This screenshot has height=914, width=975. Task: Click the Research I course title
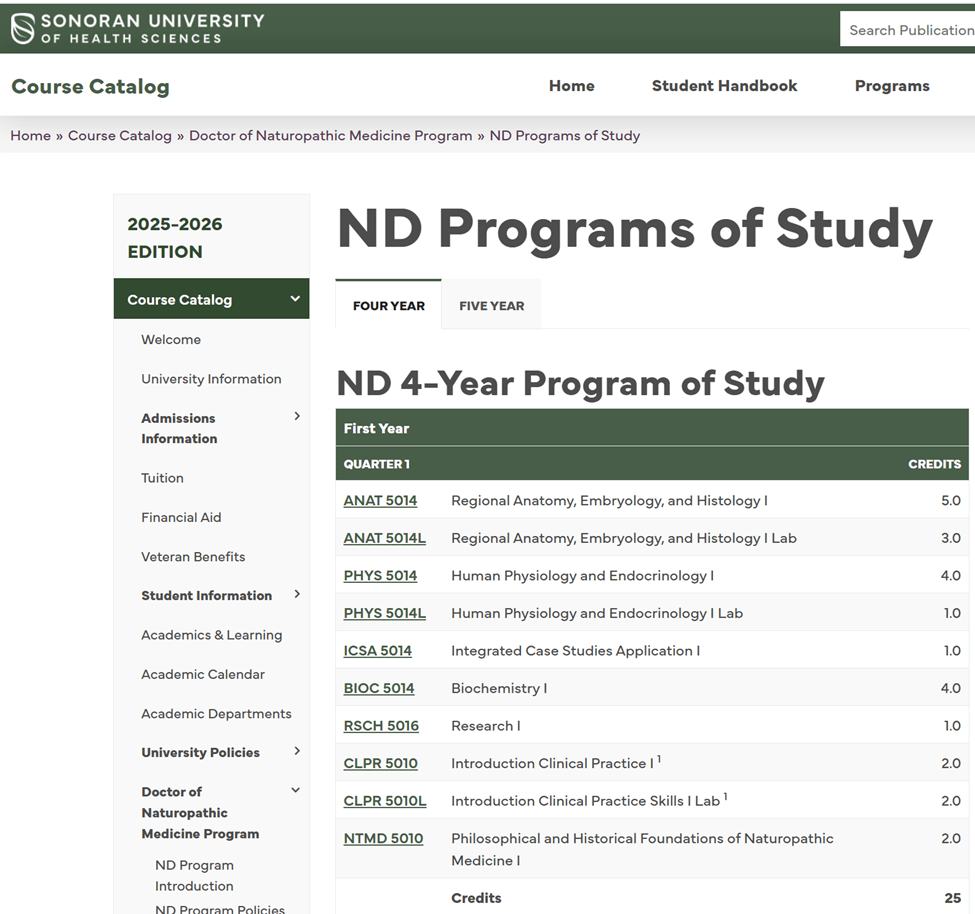pos(486,726)
